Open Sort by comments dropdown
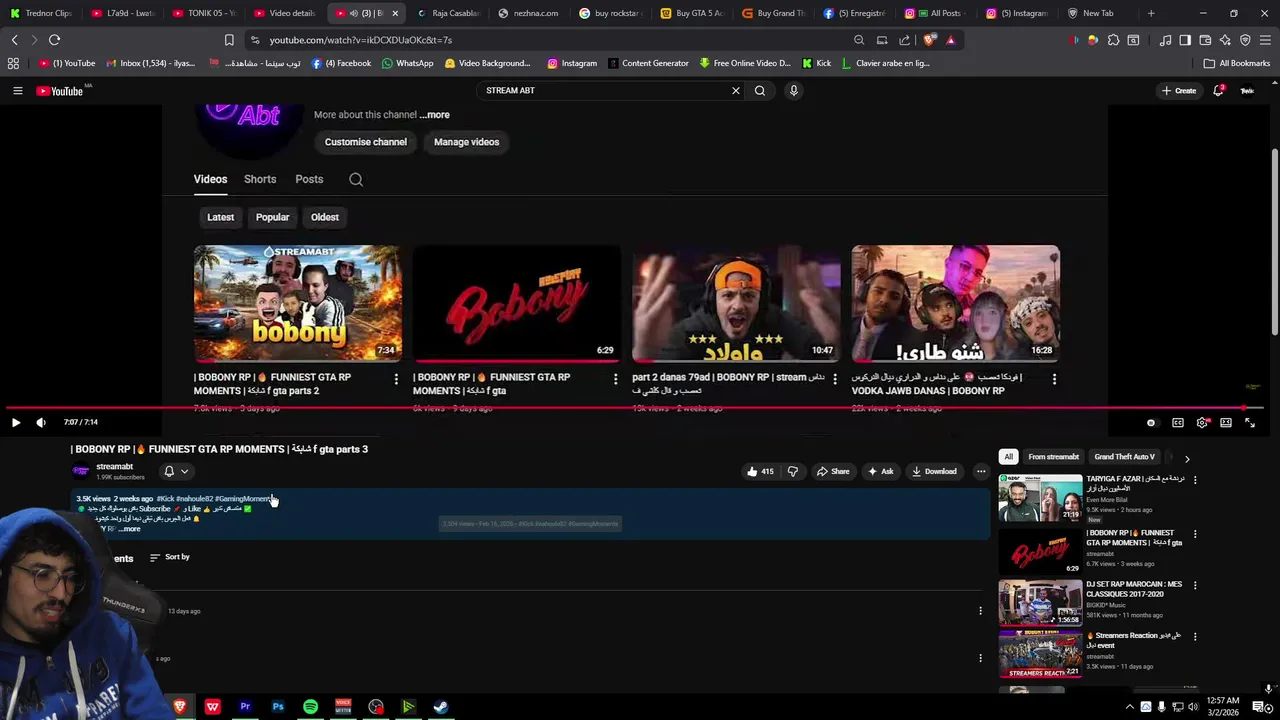1280x720 pixels. coord(170,557)
